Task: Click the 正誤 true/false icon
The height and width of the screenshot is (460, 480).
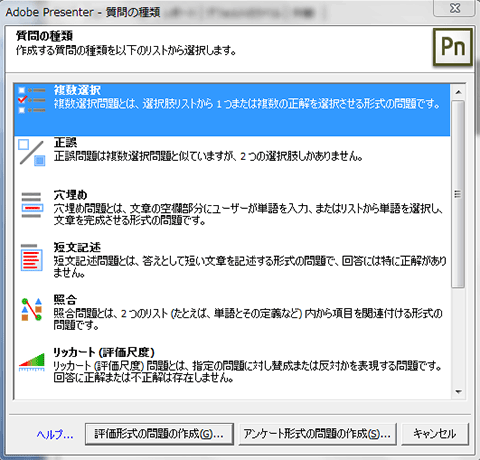Action: pyautogui.click(x=32, y=153)
